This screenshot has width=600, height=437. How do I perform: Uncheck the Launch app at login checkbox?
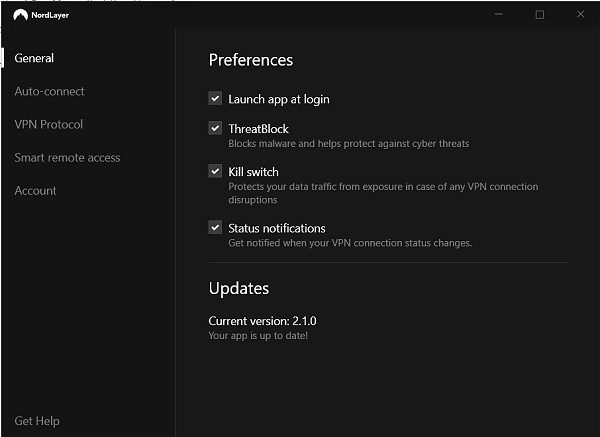click(215, 99)
